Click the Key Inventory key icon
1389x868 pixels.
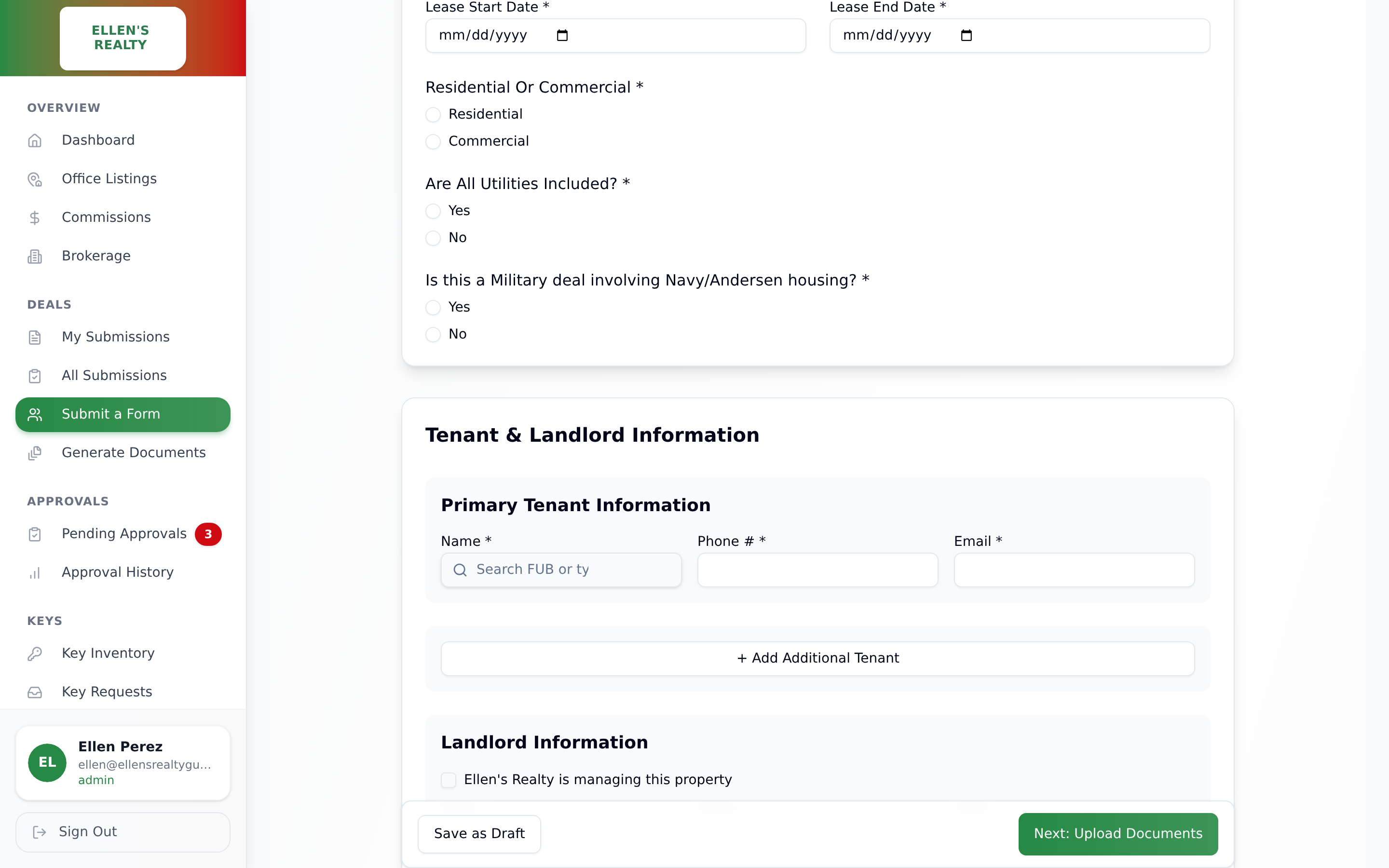(35, 653)
